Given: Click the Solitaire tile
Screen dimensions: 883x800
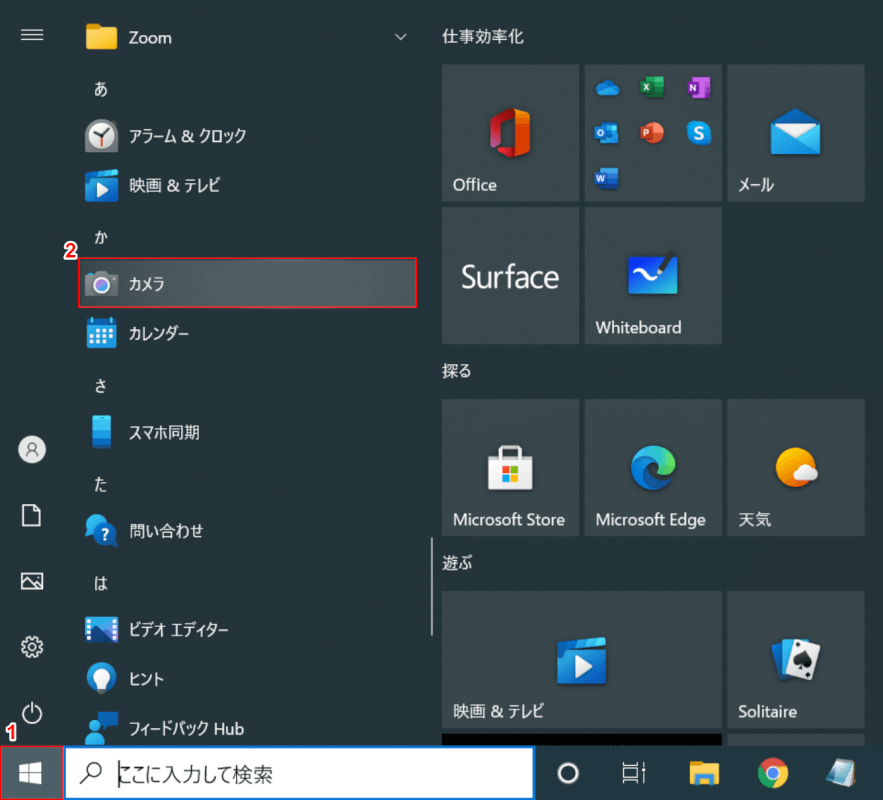Looking at the screenshot, I should pyautogui.click(x=795, y=660).
